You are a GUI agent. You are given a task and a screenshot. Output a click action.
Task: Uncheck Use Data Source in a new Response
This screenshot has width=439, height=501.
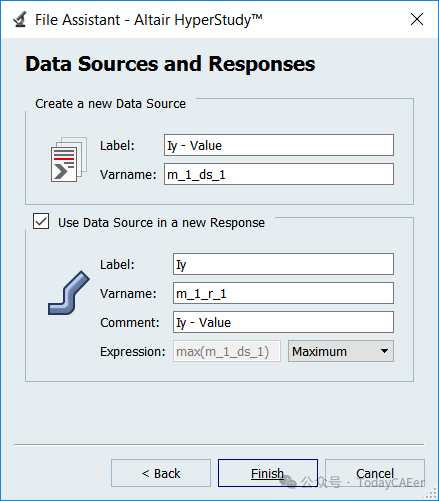(x=41, y=222)
